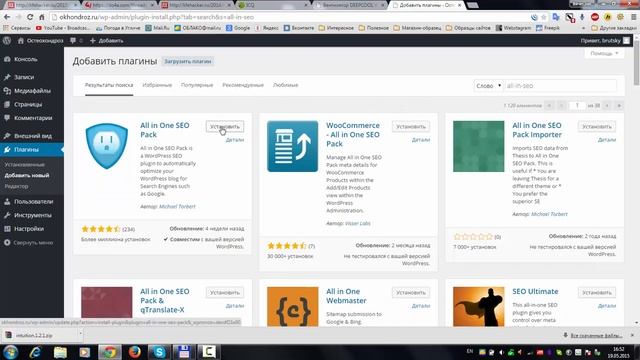640x360 pixels.
Task: Open the All in One SEO Pack title
Action: (164, 130)
